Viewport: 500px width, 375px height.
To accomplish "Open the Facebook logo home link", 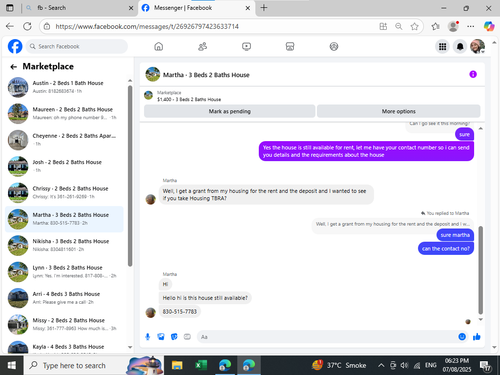I will (15, 46).
